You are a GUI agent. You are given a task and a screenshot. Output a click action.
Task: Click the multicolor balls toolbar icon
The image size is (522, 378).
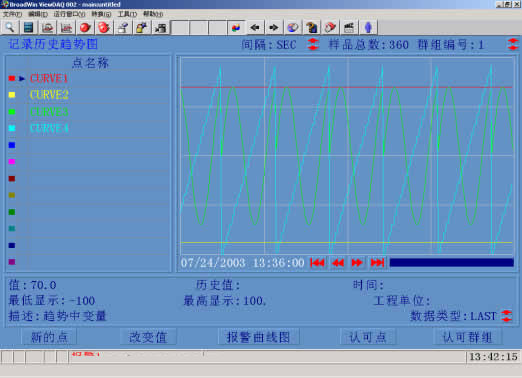pyautogui.click(x=236, y=27)
